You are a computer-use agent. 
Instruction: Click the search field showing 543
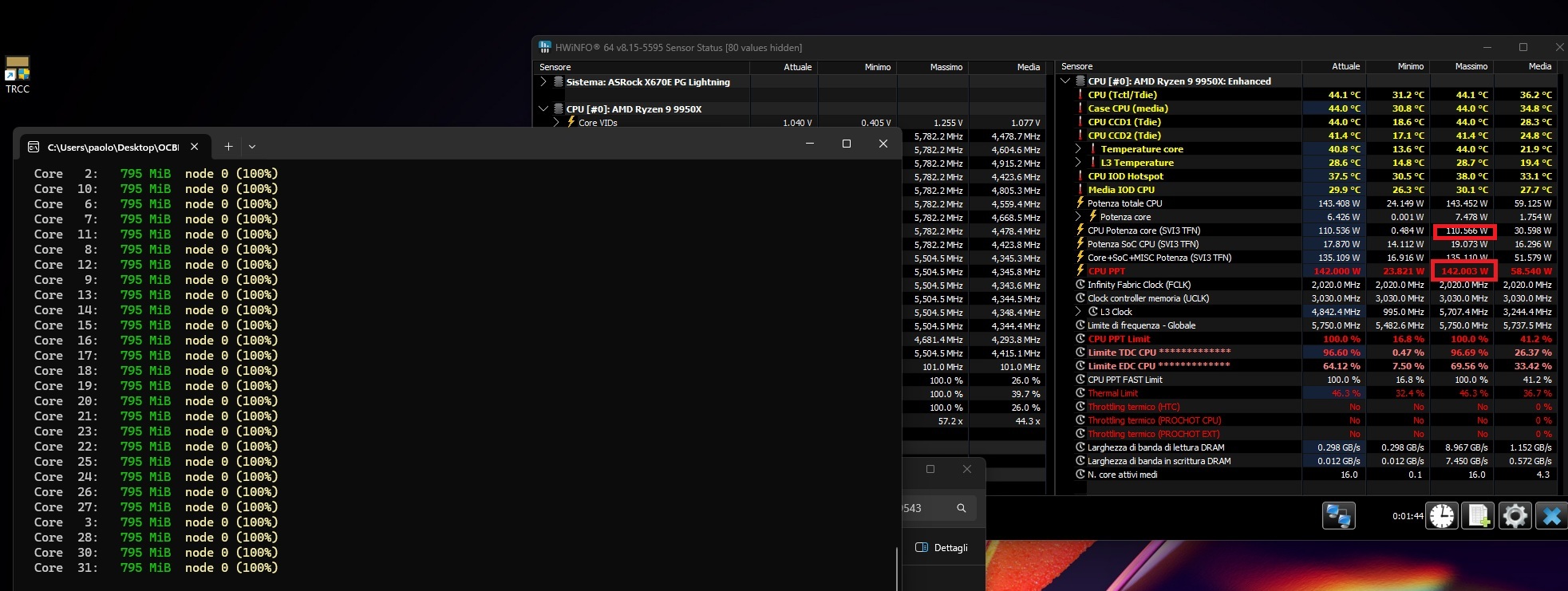tap(938, 508)
